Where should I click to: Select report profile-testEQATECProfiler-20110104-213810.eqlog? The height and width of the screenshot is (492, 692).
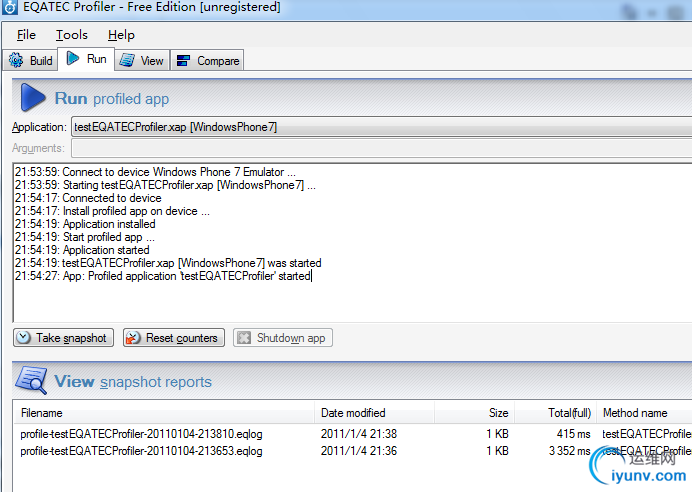[141, 434]
